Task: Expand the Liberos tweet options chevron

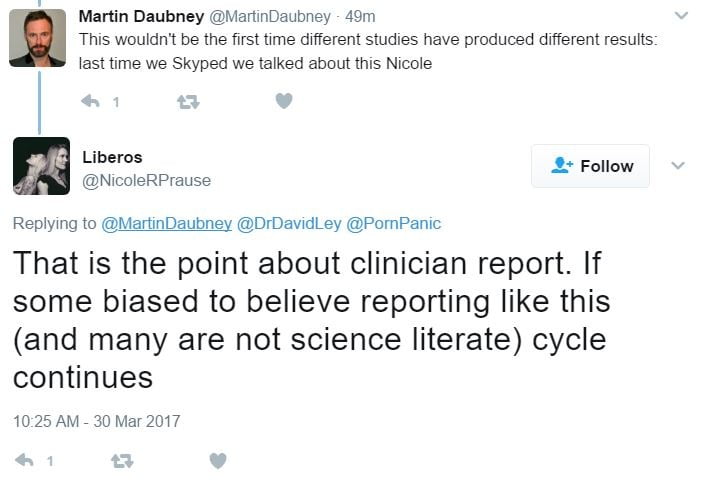Action: 677,165
